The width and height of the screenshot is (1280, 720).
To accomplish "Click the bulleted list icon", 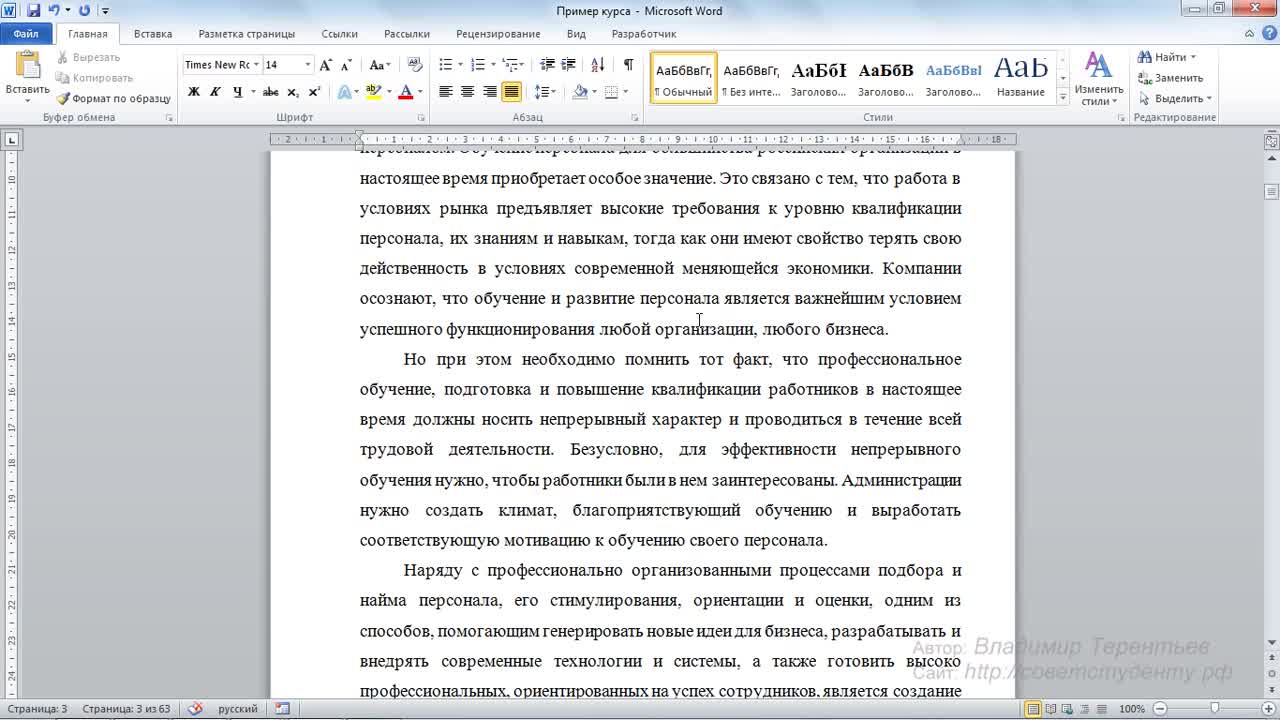I will pos(446,65).
